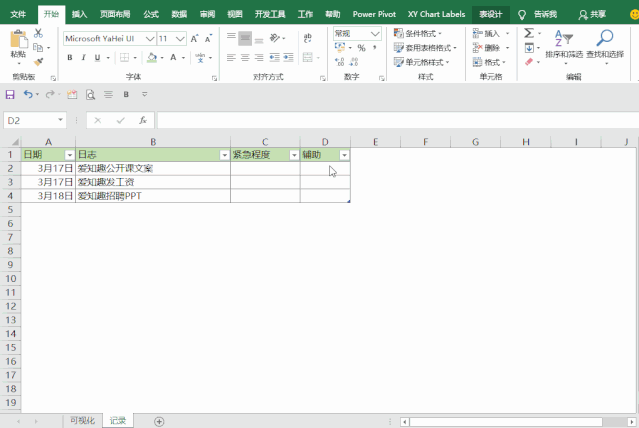Image resolution: width=639 pixels, height=428 pixels.
Task: Apply comma style
Action: tap(374, 48)
